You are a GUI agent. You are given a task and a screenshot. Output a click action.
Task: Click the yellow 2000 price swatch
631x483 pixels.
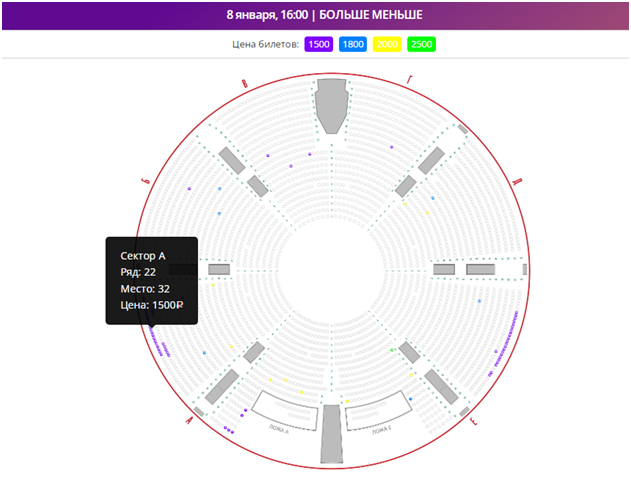(386, 44)
